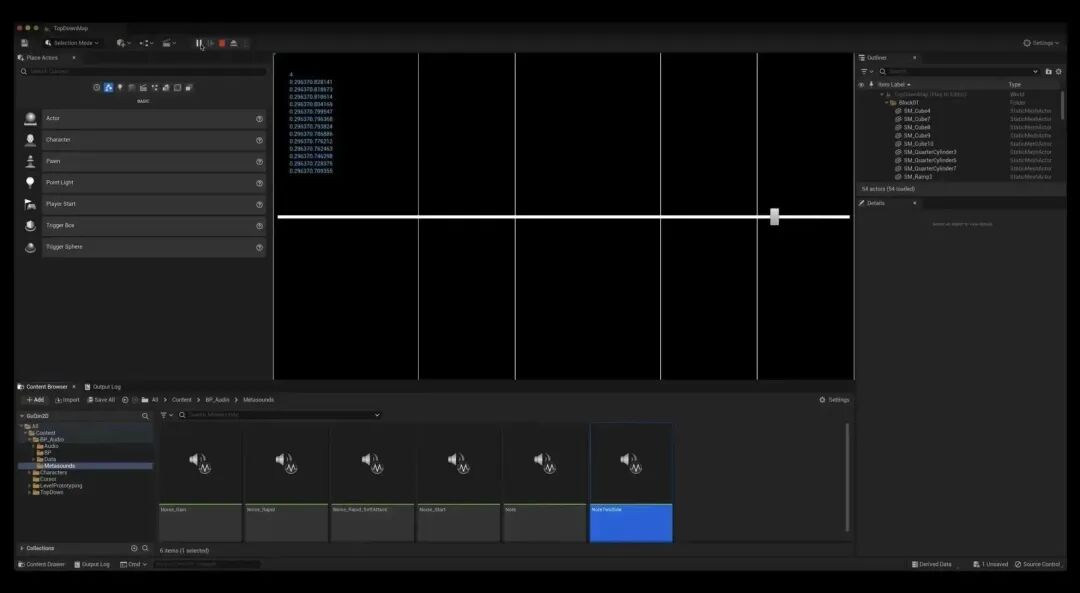Viewport: 1080px width, 593px height.
Task: Open the Outliner settings gear
Action: click(x=1059, y=72)
